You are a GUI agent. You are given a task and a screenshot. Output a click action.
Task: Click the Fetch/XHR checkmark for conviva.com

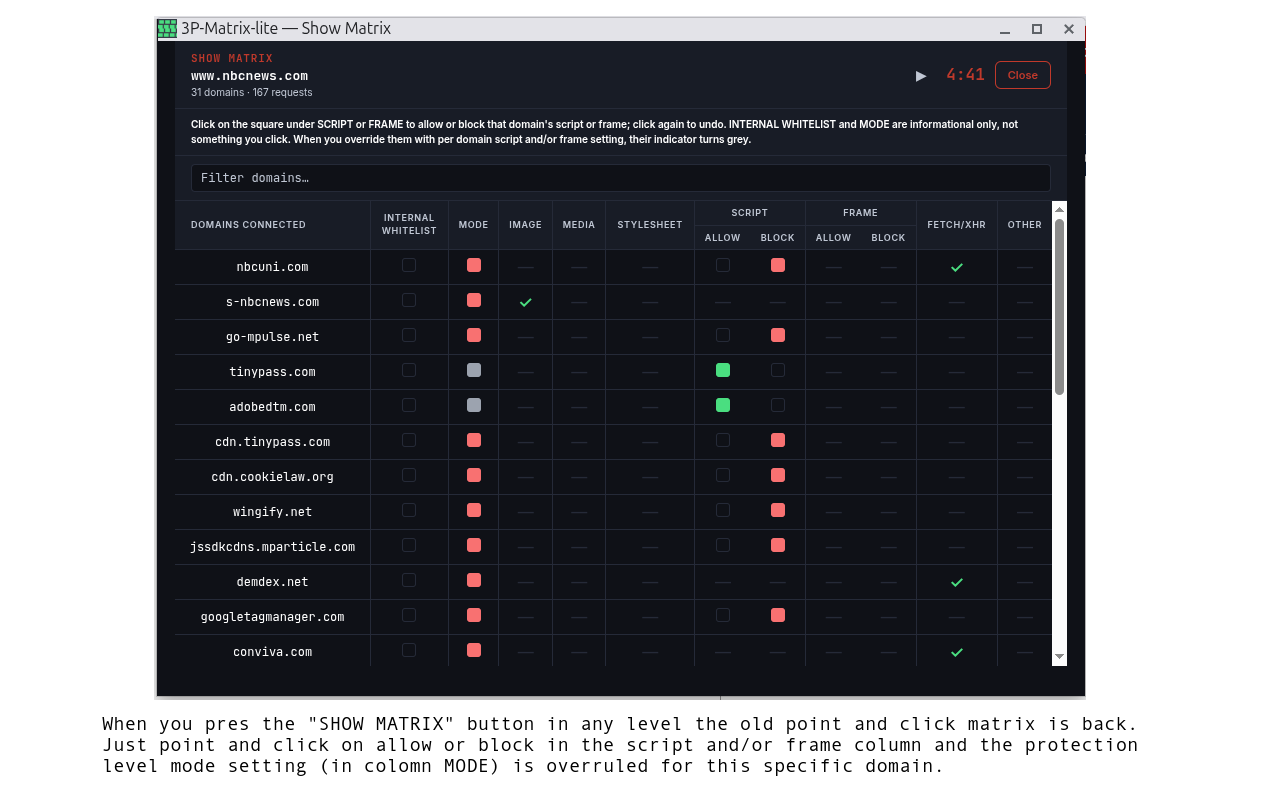(x=957, y=652)
